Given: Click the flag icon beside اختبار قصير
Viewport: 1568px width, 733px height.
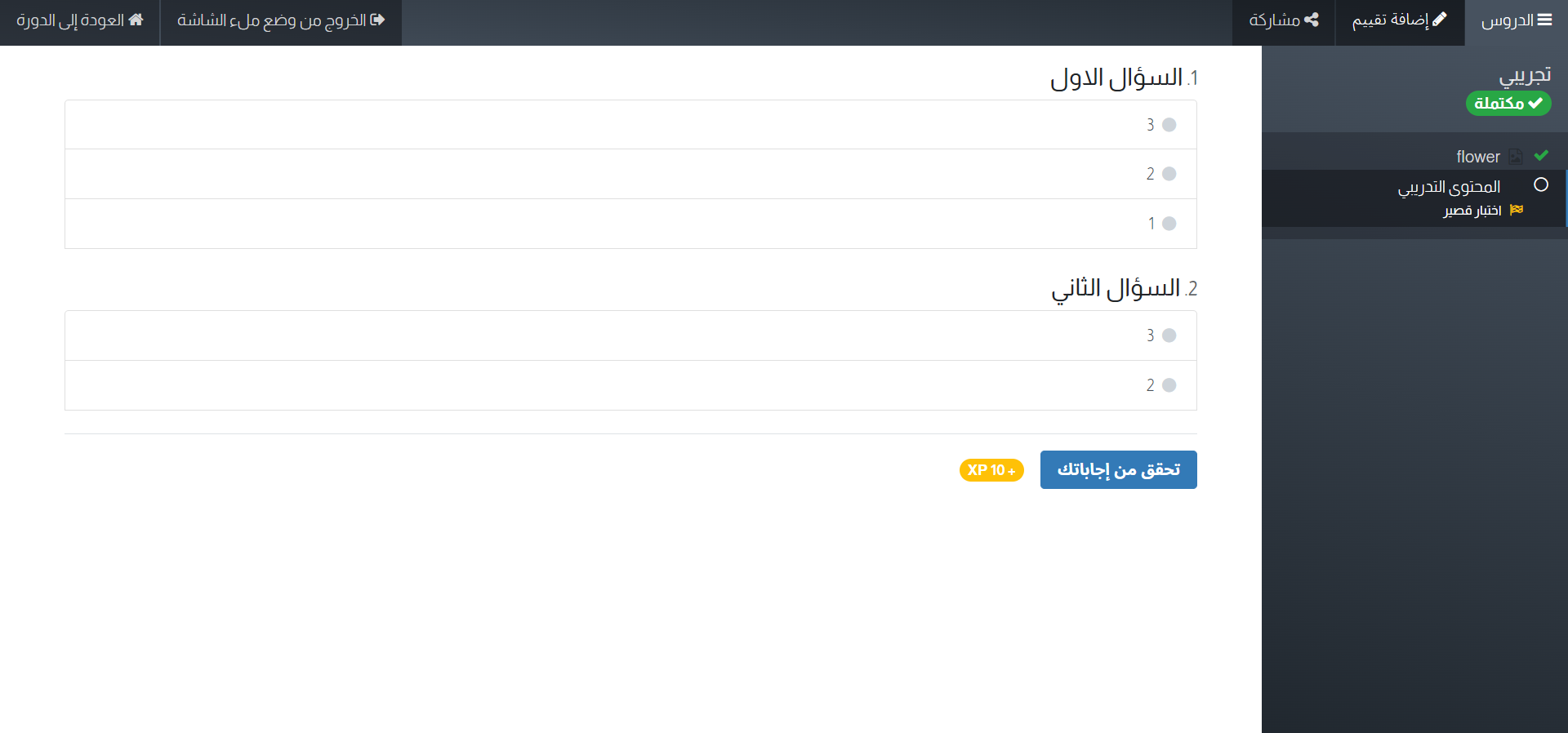Looking at the screenshot, I should (x=1517, y=210).
